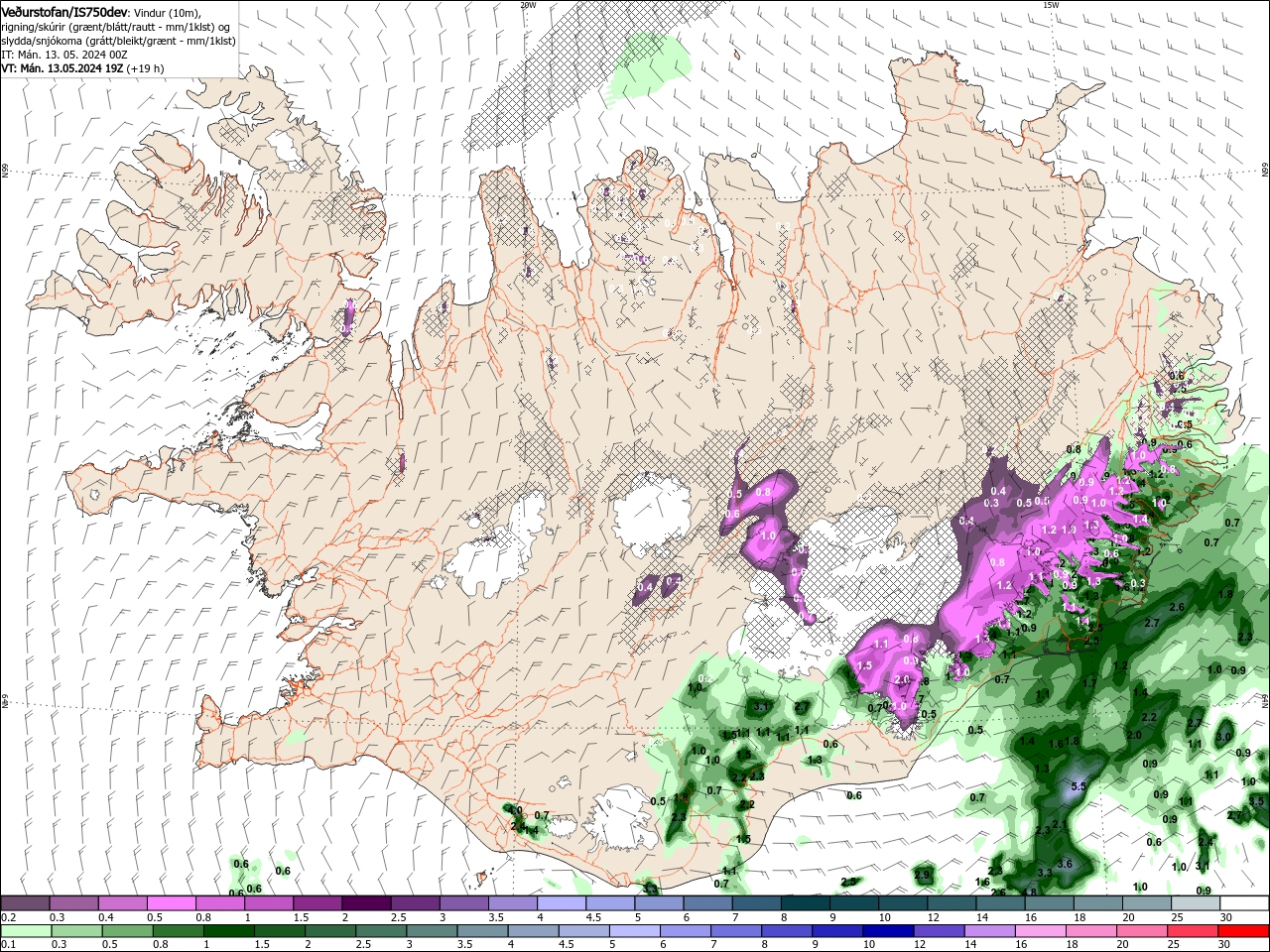Select the darkest green rain swatch between 1 and 1.5
The width and height of the screenshot is (1270, 952).
click(x=228, y=931)
